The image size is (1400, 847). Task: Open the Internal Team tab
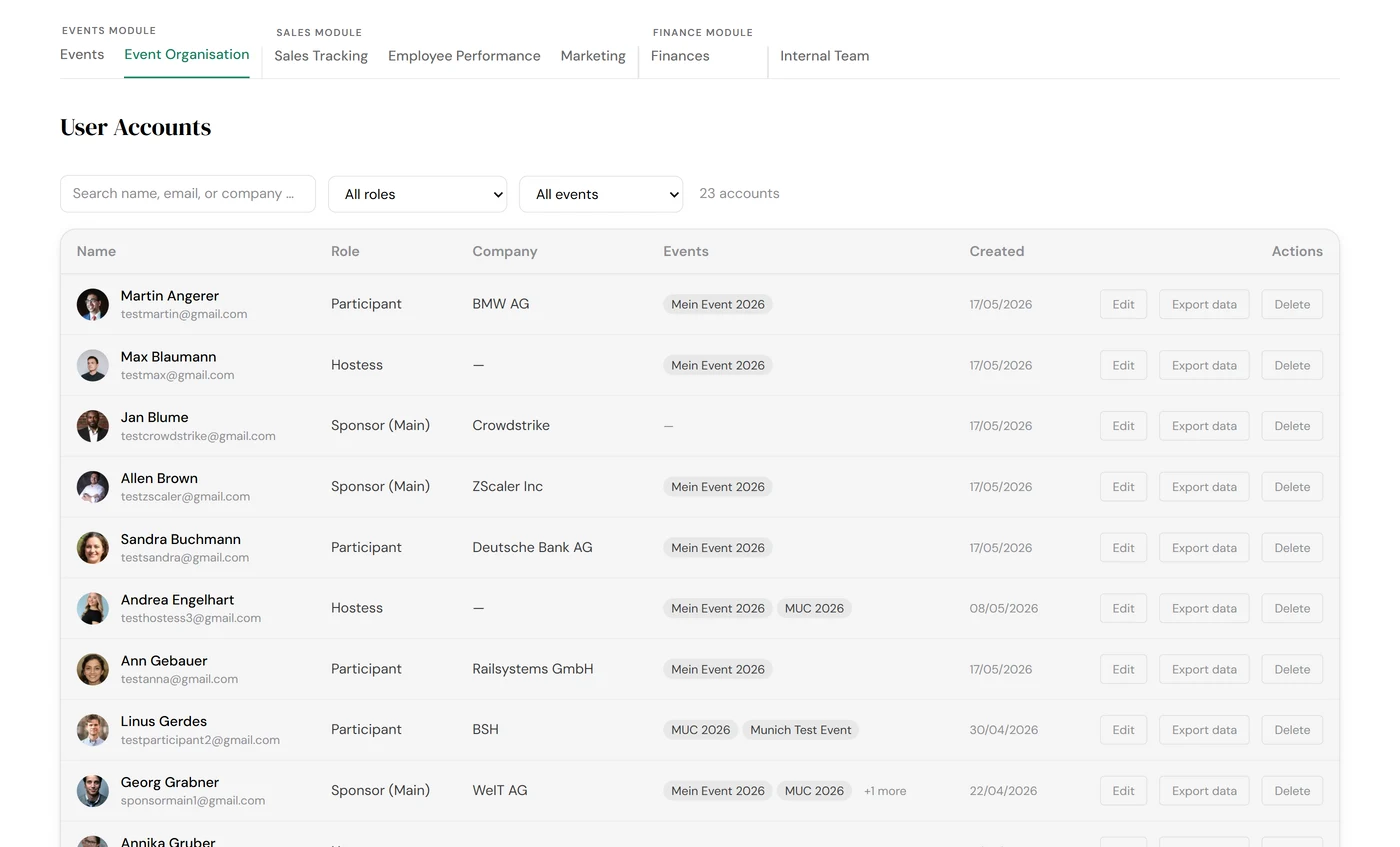tap(825, 56)
